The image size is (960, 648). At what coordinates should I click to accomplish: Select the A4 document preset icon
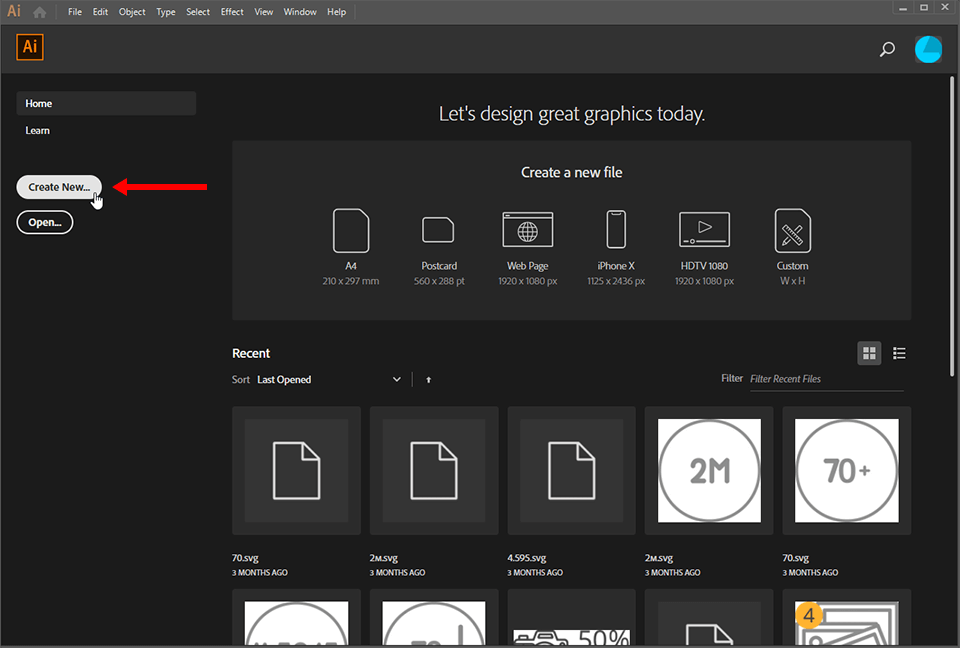pyautogui.click(x=351, y=231)
